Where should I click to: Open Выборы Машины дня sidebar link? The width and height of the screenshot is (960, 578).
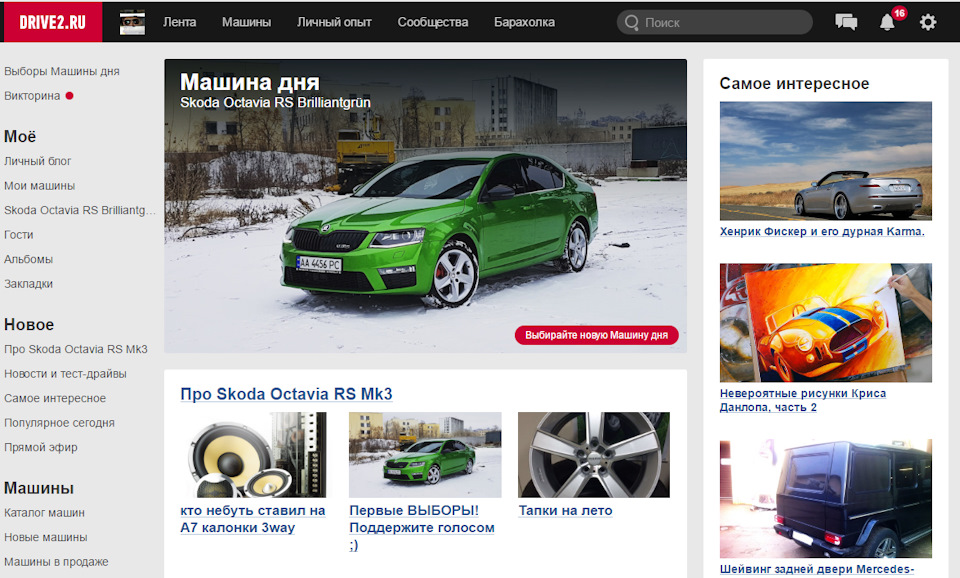tap(62, 71)
